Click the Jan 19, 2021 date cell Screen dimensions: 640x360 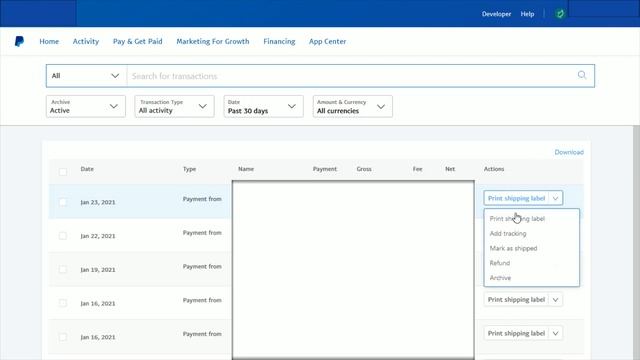pyautogui.click(x=98, y=270)
